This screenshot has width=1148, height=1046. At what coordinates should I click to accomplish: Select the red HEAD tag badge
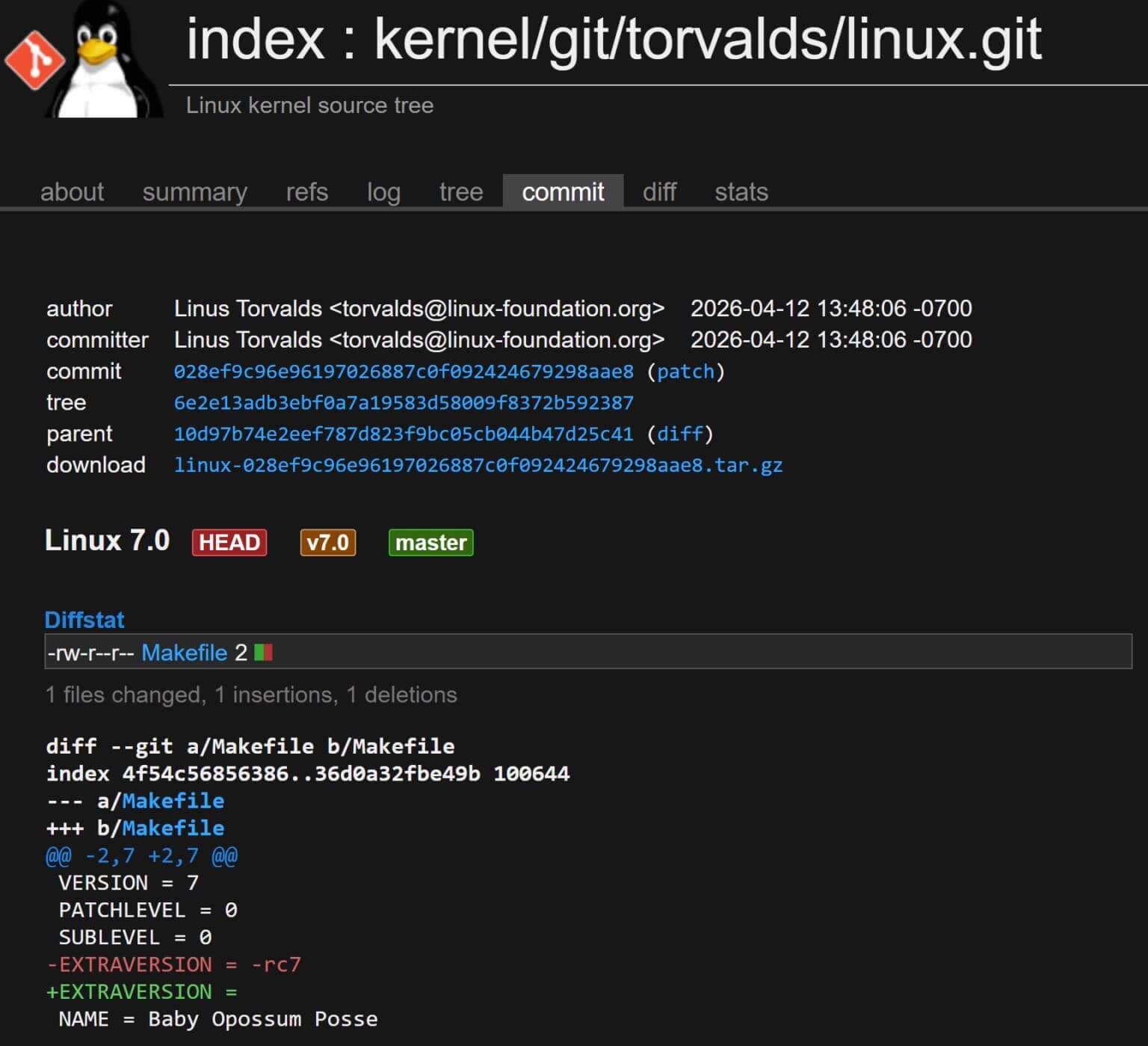pos(229,543)
